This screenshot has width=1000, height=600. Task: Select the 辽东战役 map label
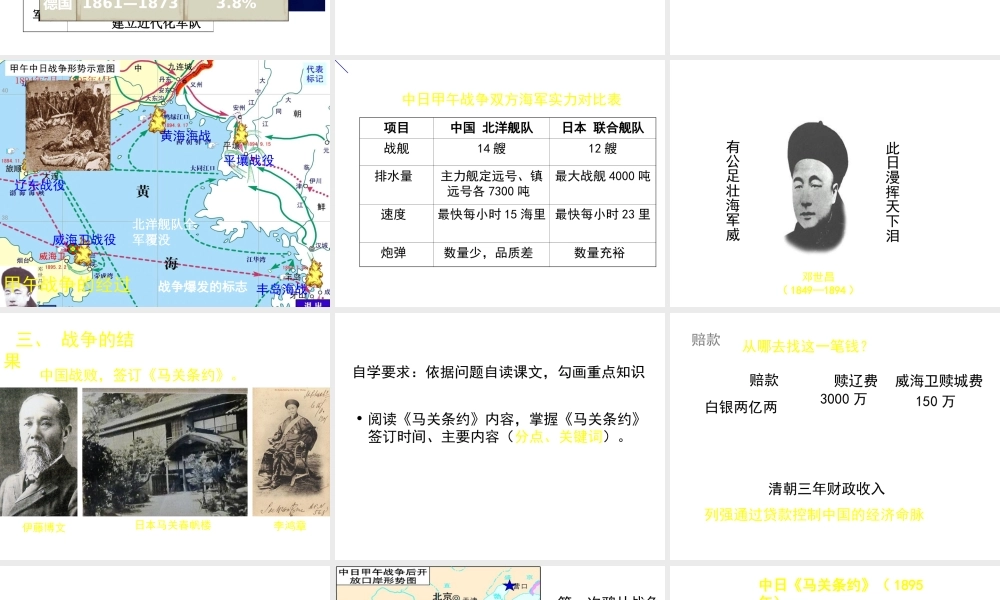[40, 185]
